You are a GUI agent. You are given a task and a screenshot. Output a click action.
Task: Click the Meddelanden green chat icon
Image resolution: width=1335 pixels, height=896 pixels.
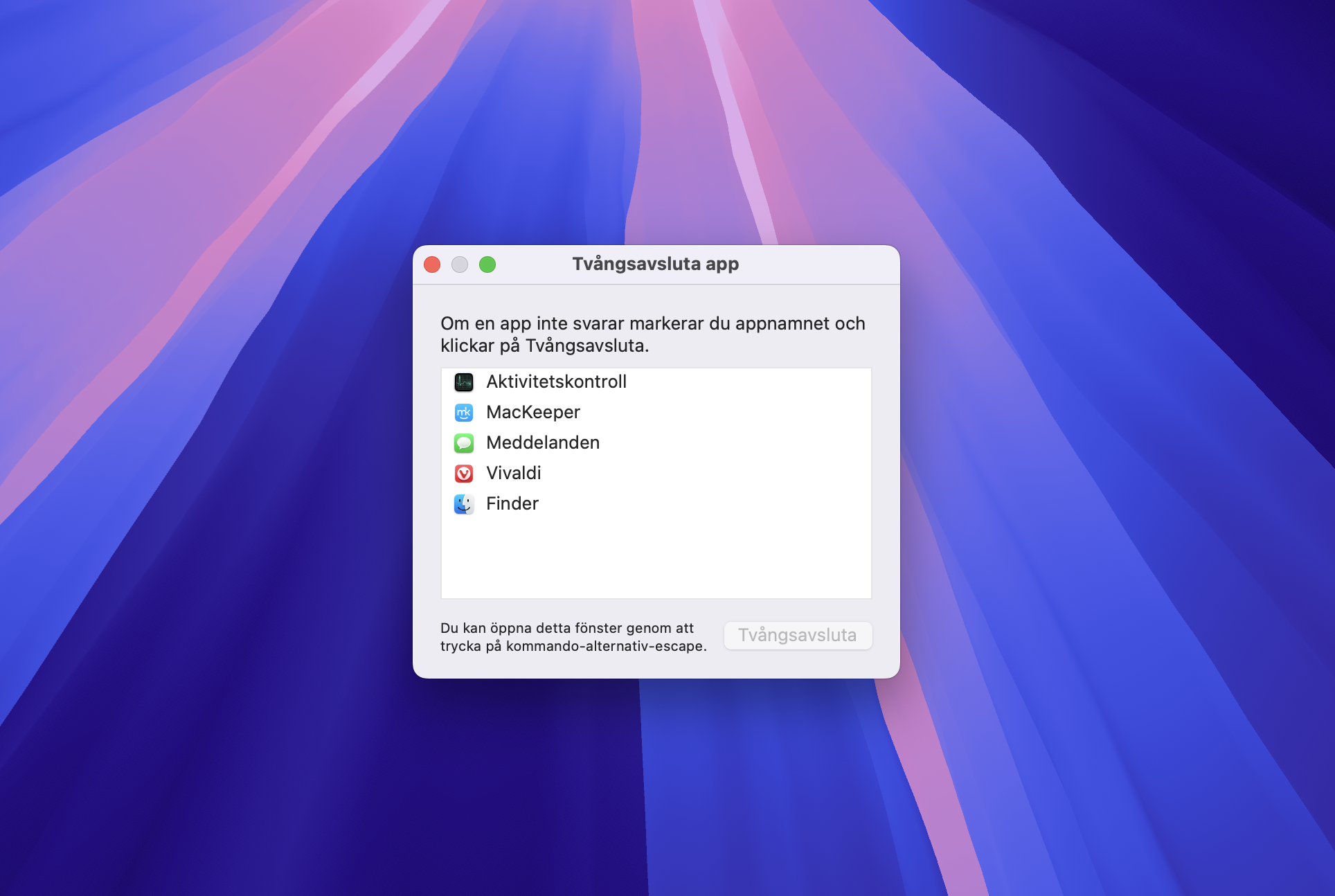pyautogui.click(x=464, y=443)
